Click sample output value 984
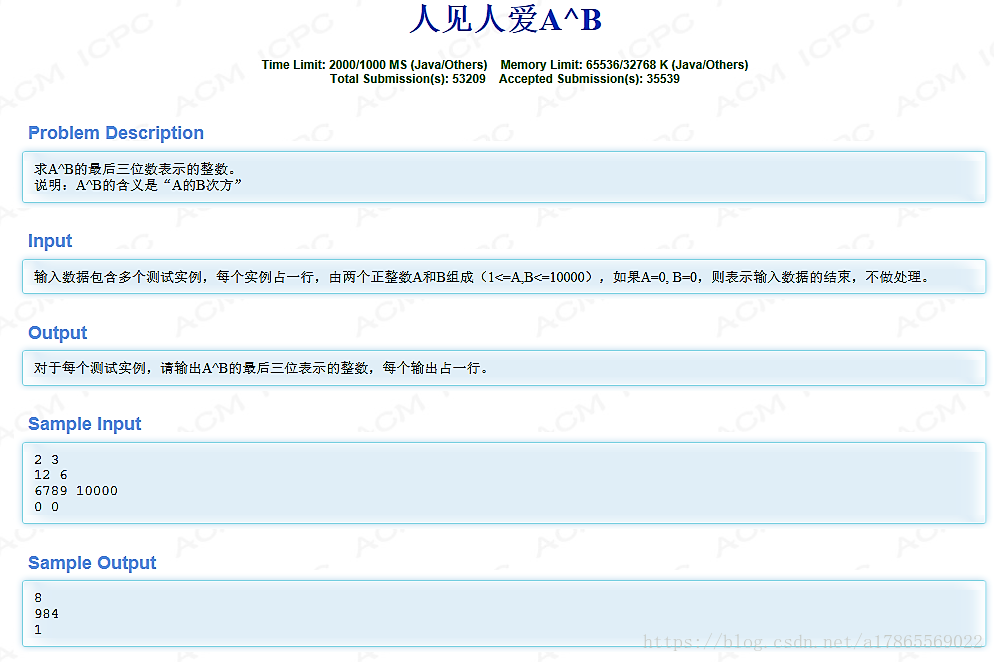The height and width of the screenshot is (662, 994). [46, 614]
